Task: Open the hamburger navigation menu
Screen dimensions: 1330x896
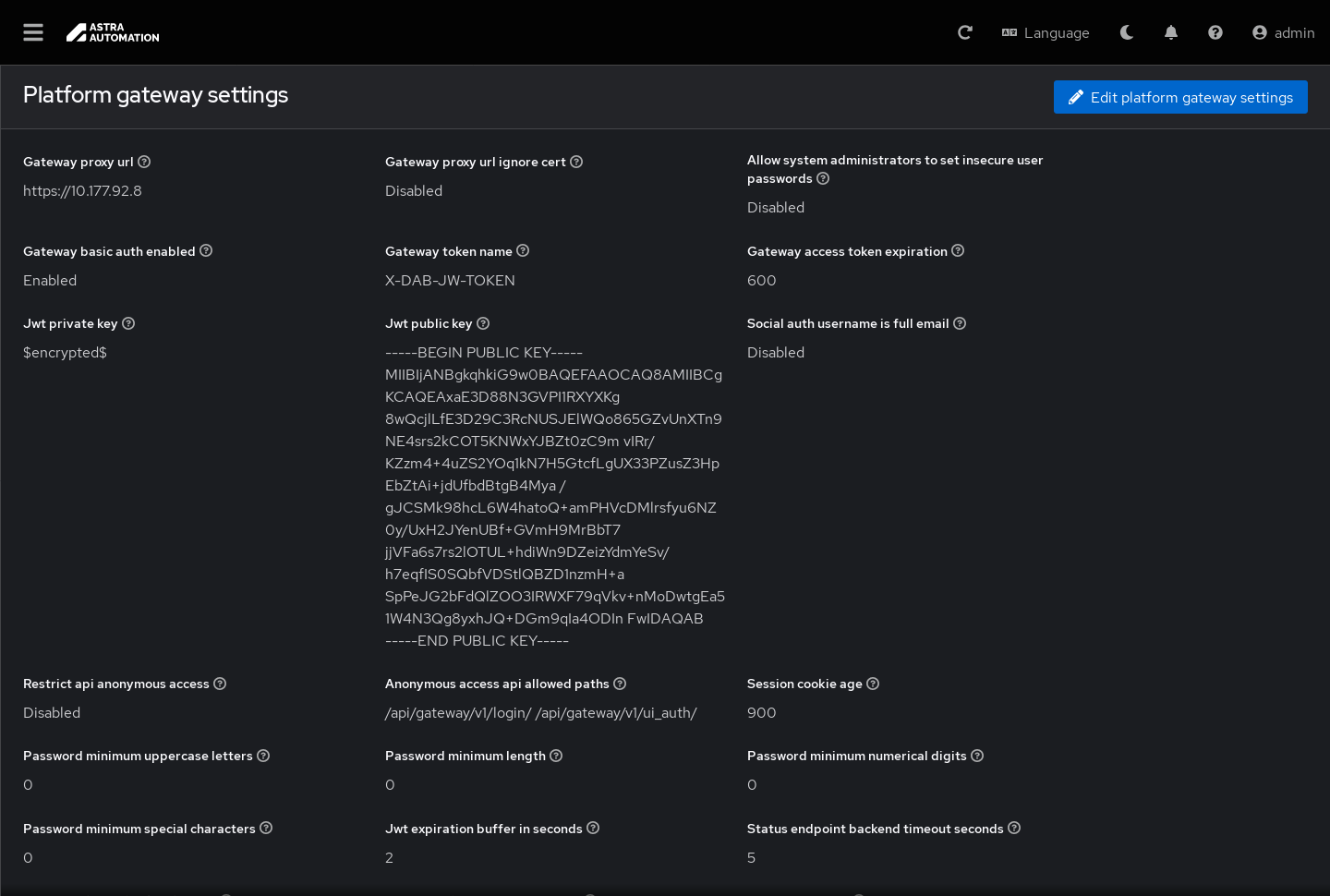Action: [x=33, y=32]
